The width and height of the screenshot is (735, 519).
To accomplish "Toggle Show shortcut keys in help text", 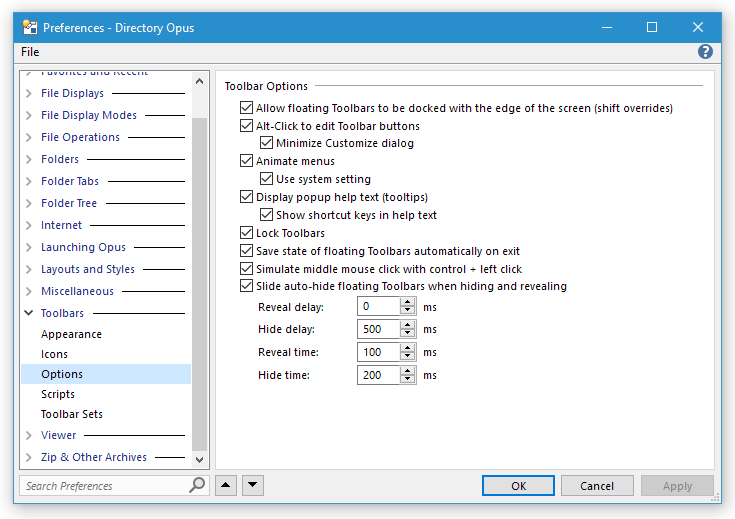I will coord(266,215).
